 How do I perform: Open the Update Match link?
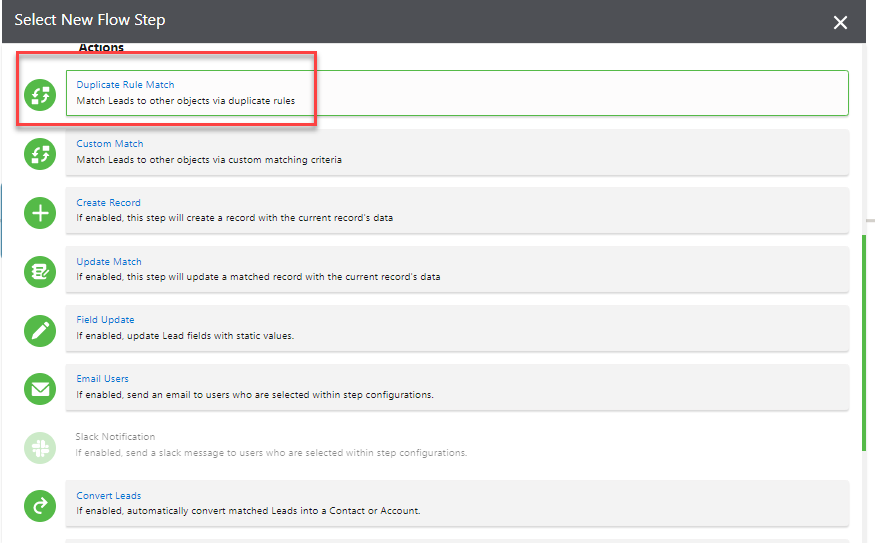[109, 262]
